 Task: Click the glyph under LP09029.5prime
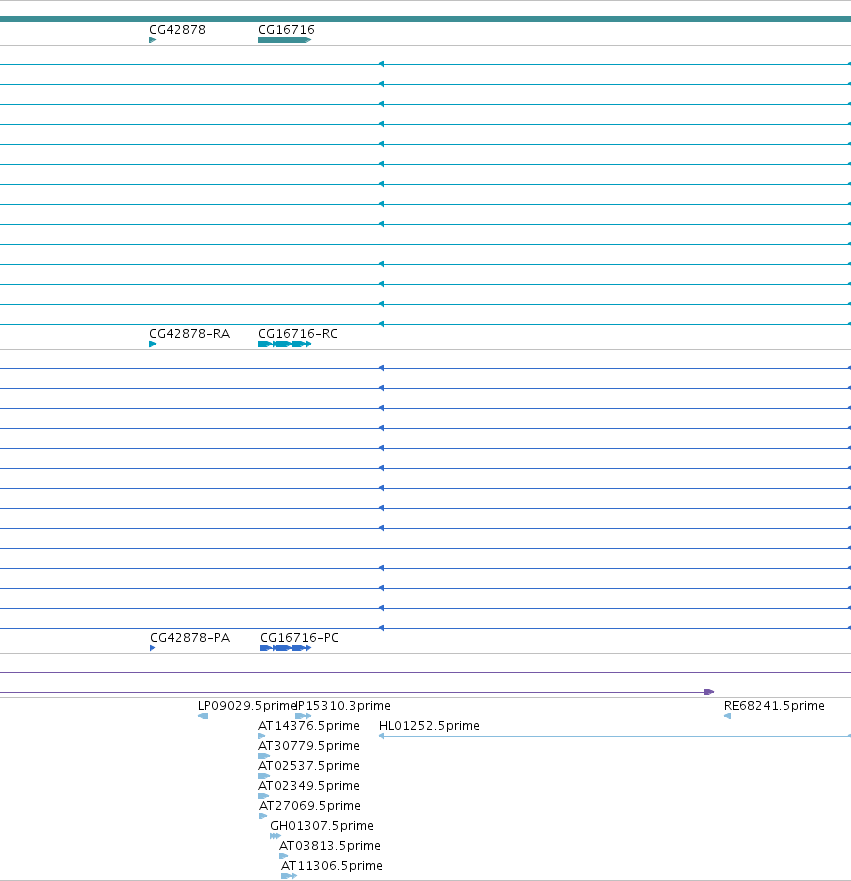point(203,716)
